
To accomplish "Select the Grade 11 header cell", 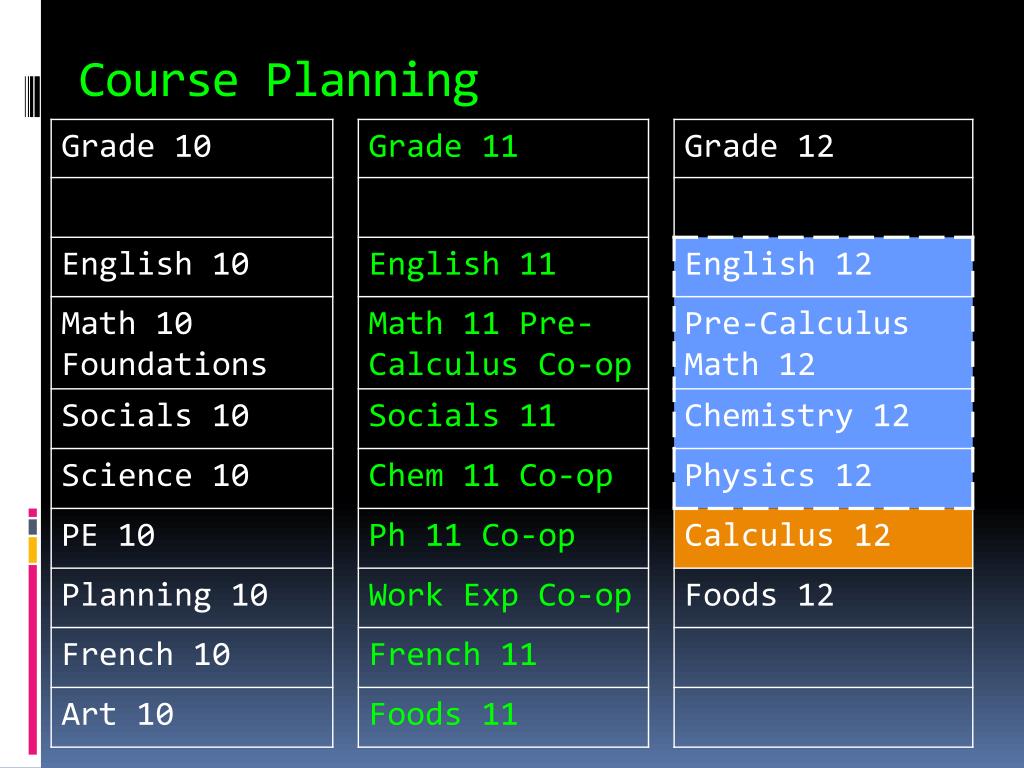I will [504, 148].
